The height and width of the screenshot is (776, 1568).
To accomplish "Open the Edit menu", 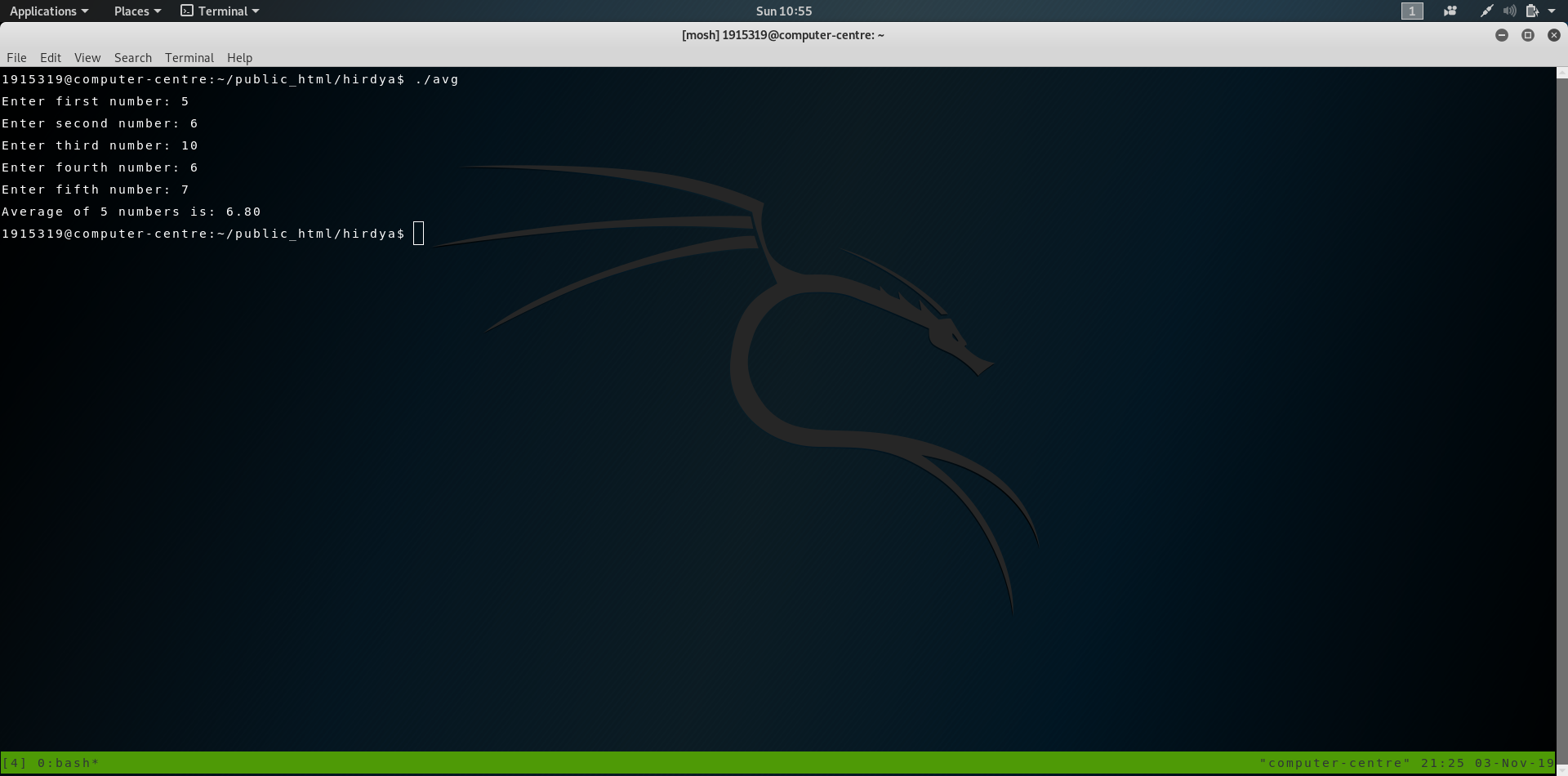I will (51, 57).
